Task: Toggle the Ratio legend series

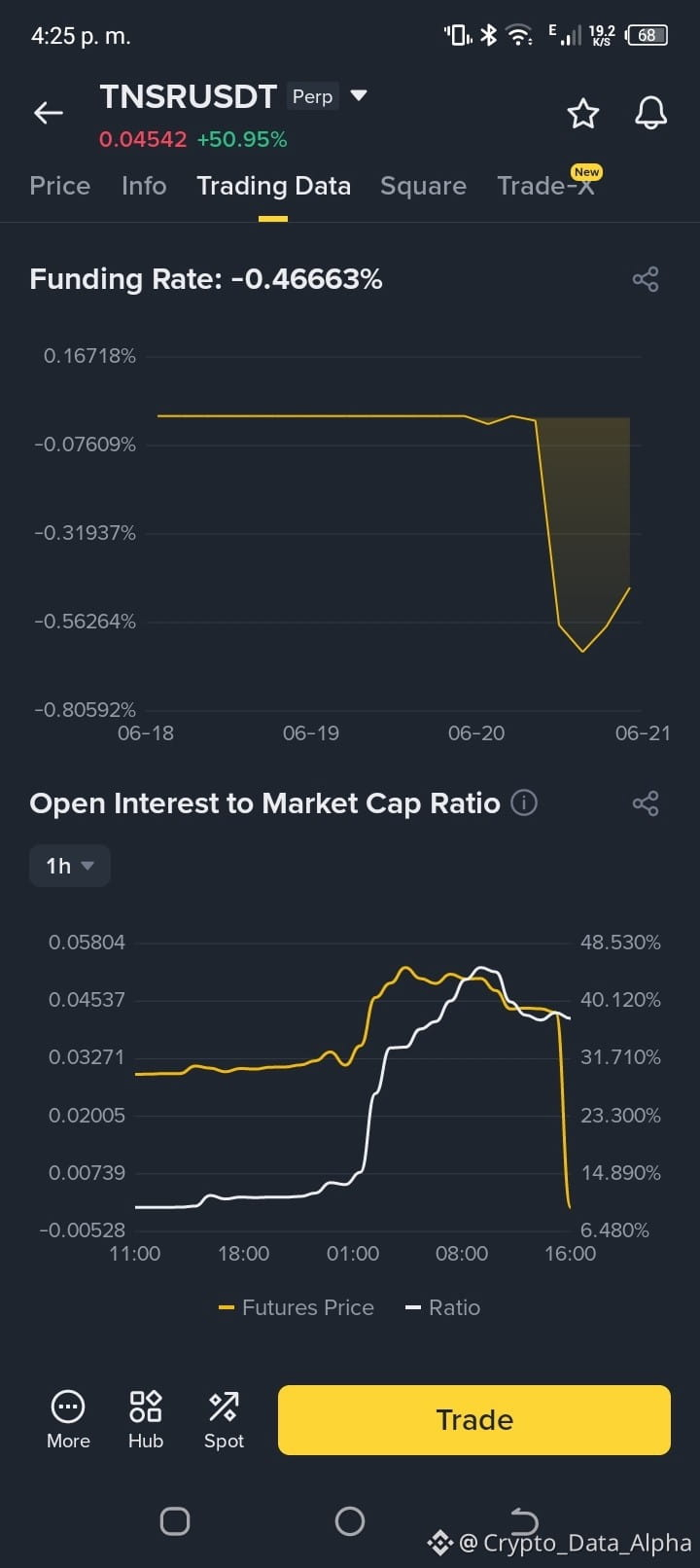Action: coord(443,1307)
